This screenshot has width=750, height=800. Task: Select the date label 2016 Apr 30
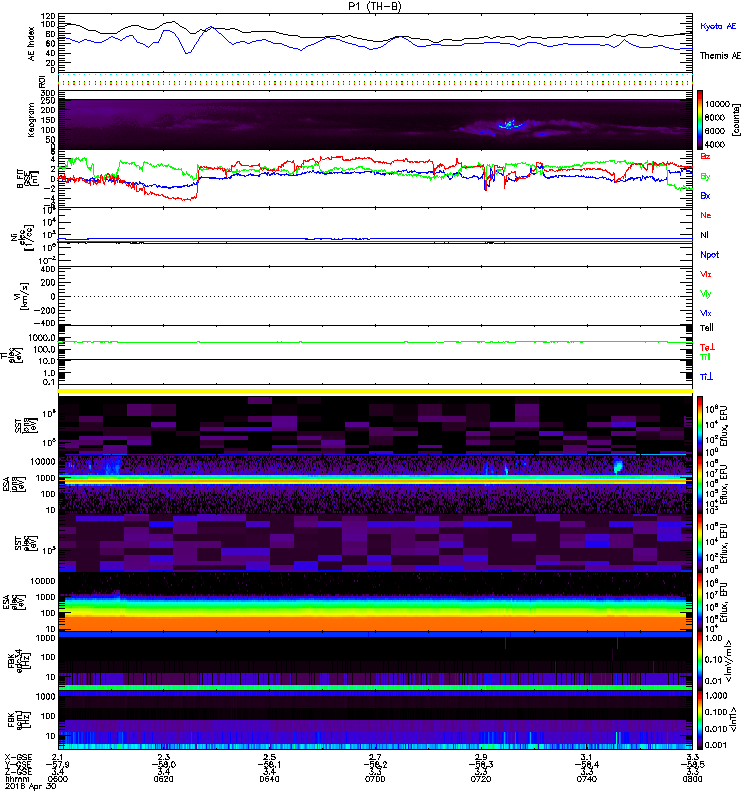pyautogui.click(x=31, y=786)
